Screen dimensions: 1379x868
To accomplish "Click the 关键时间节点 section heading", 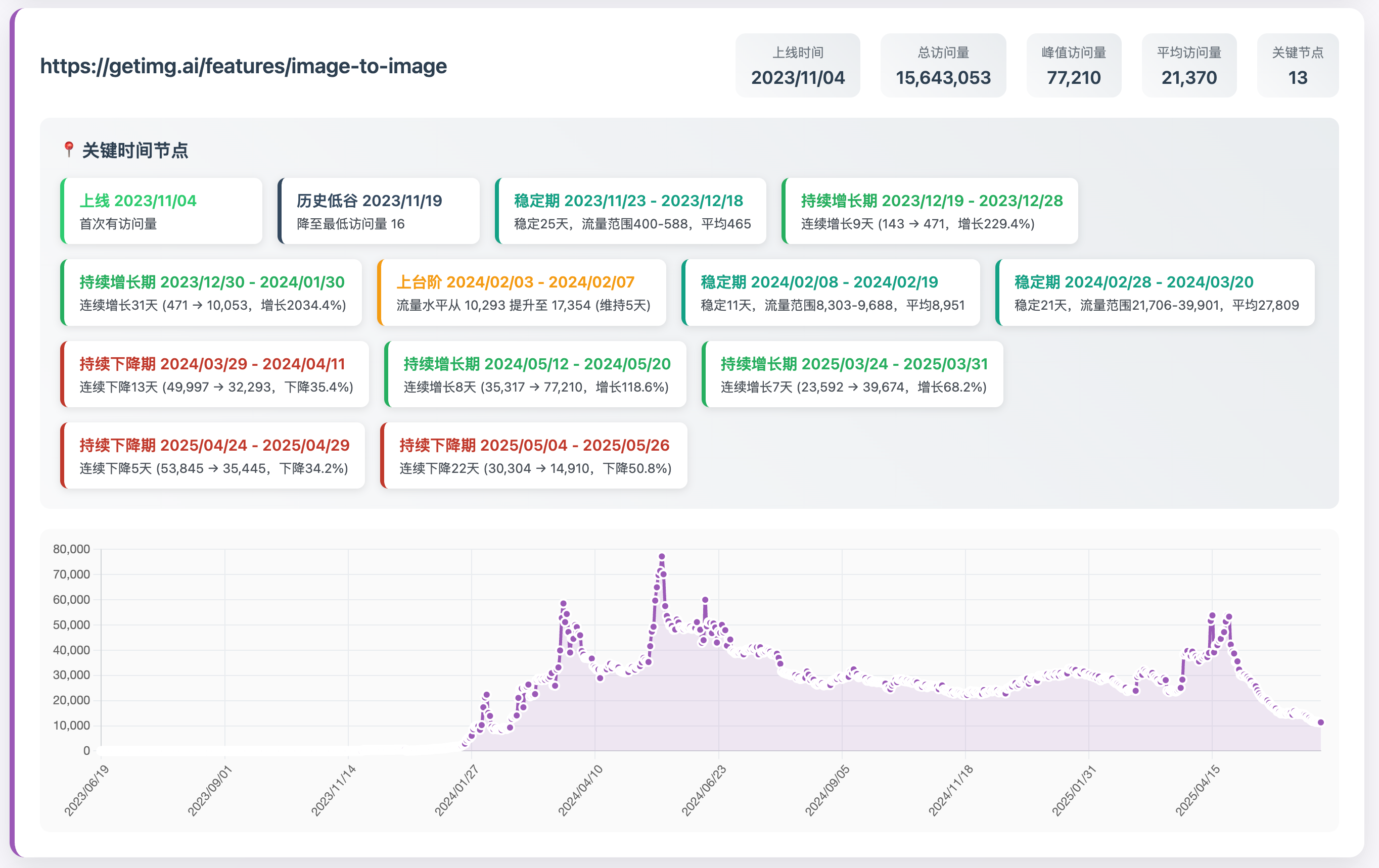I will pos(135,150).
